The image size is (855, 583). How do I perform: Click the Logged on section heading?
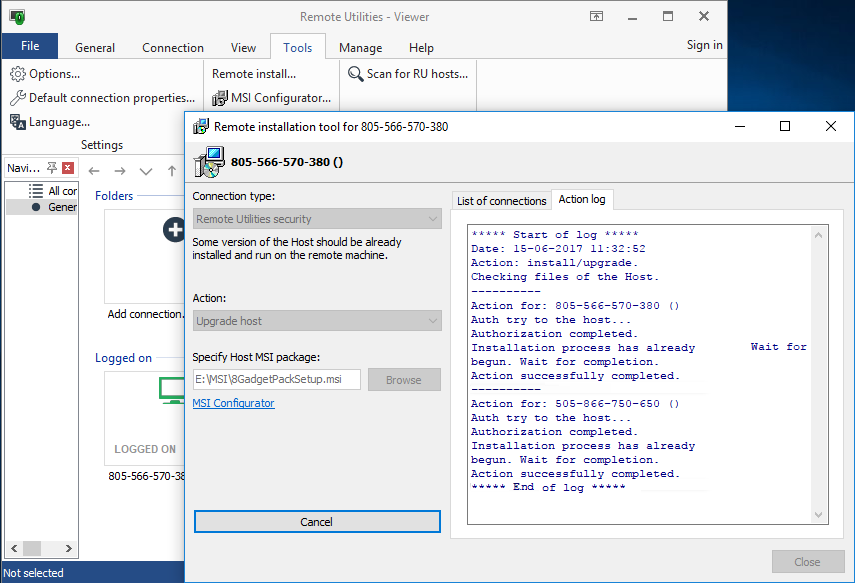[123, 358]
